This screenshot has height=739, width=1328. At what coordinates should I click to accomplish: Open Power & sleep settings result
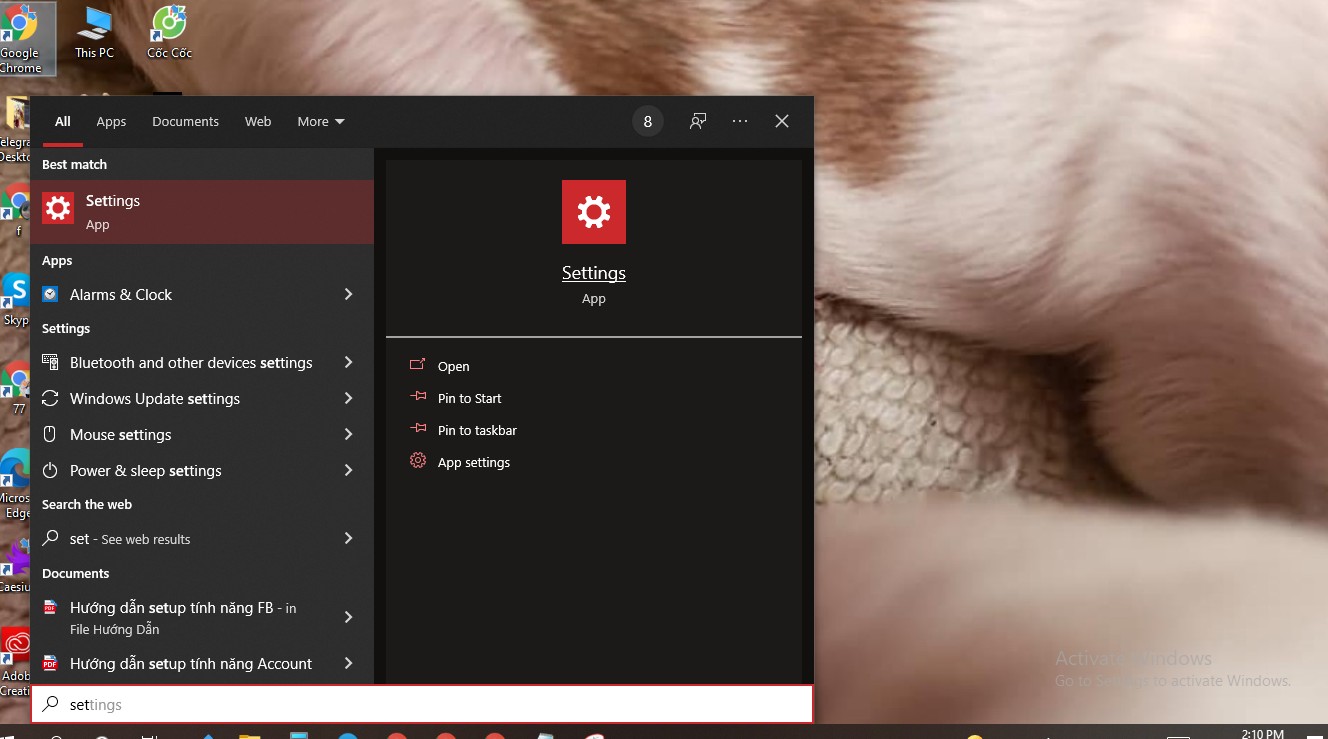click(x=202, y=470)
